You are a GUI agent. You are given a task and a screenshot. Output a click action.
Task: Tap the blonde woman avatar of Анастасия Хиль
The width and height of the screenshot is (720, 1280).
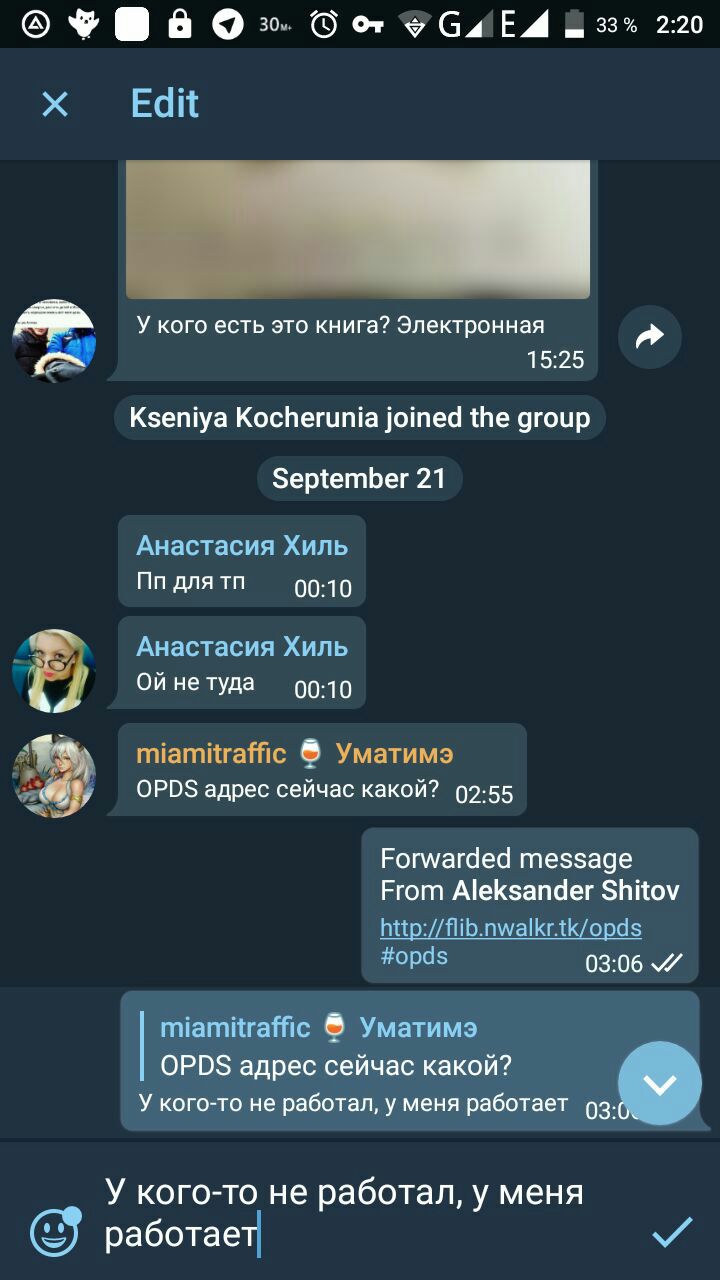point(54,671)
